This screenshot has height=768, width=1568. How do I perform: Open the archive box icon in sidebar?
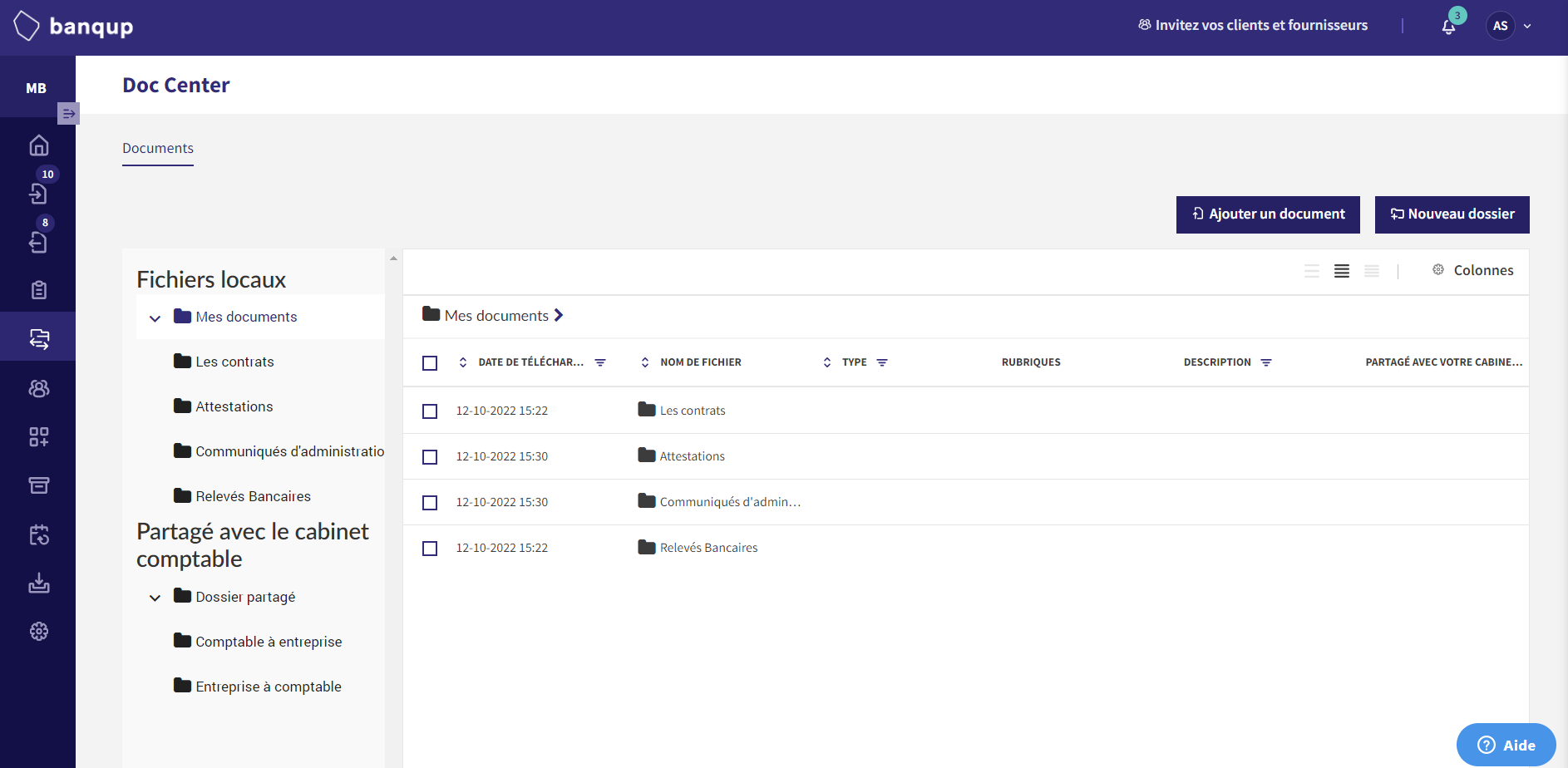[x=39, y=485]
